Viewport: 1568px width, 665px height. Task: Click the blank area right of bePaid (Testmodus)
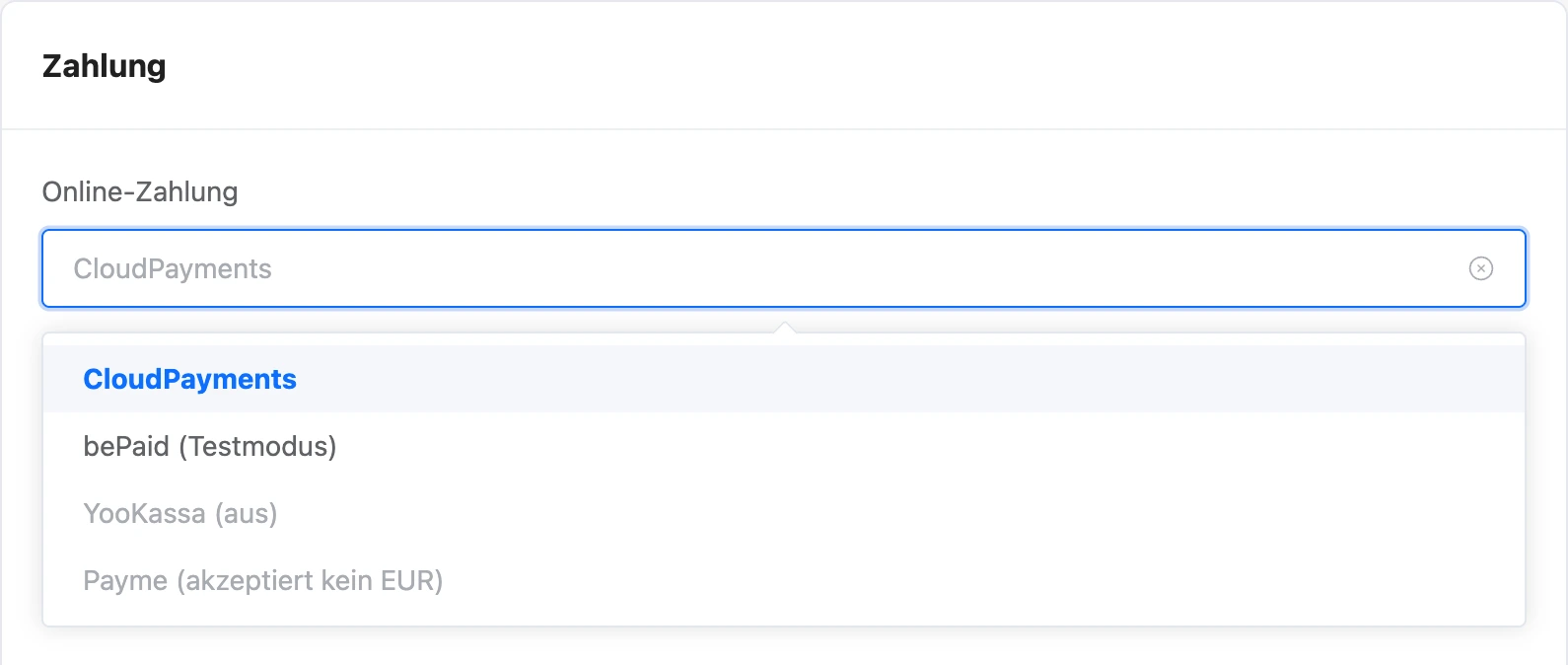click(x=927, y=446)
